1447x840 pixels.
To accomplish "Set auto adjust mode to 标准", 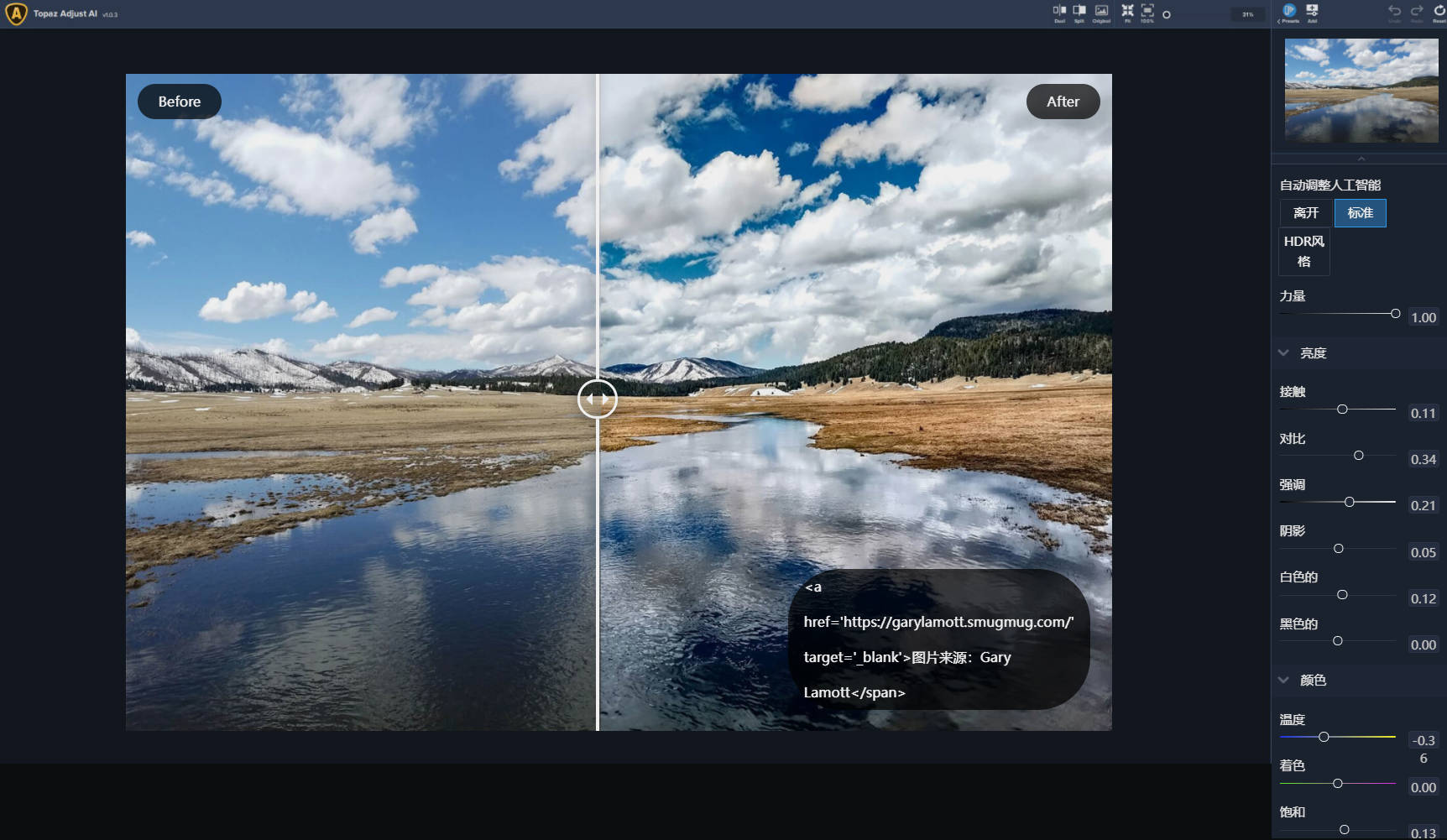I will coord(1361,213).
